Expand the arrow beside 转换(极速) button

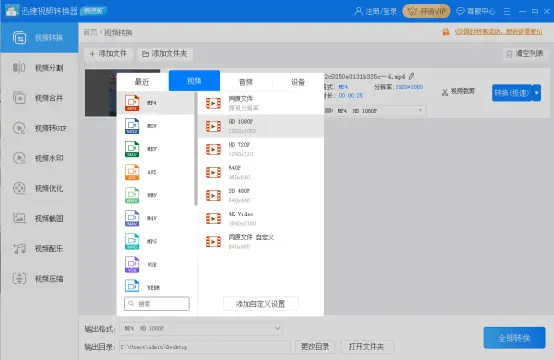pyautogui.click(x=537, y=93)
